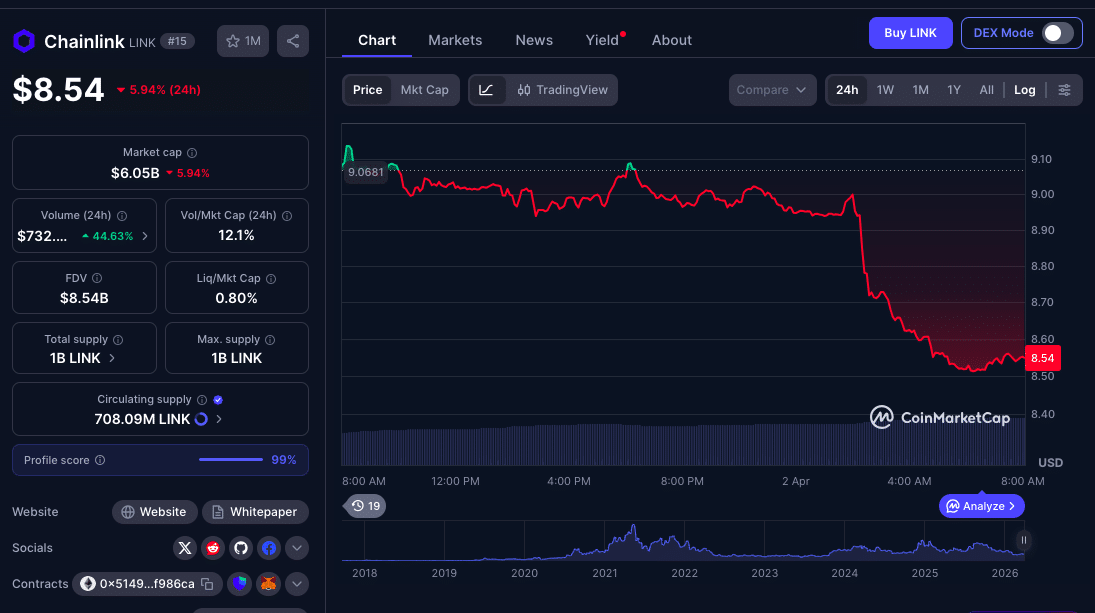Click the Profile score progress bar
This screenshot has height=613, width=1095.
point(230,459)
